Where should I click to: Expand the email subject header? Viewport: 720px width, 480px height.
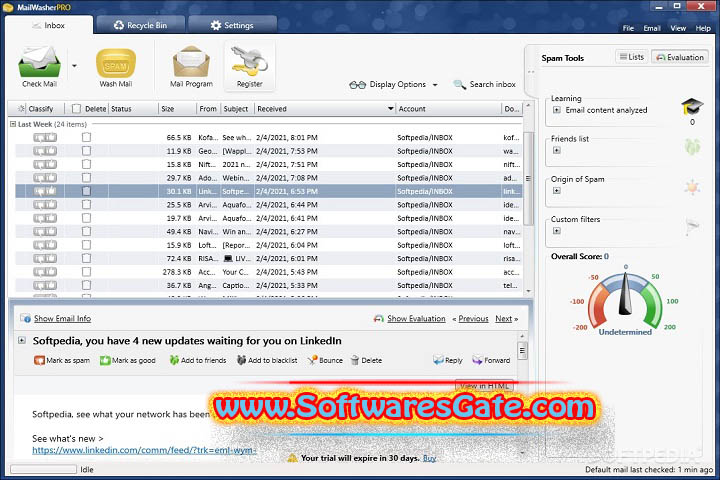(x=22, y=340)
